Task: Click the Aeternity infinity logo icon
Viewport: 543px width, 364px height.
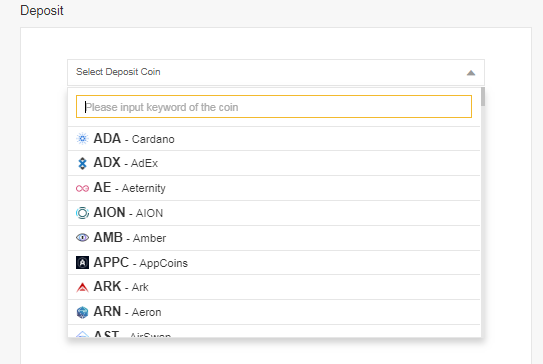Action: click(x=82, y=188)
